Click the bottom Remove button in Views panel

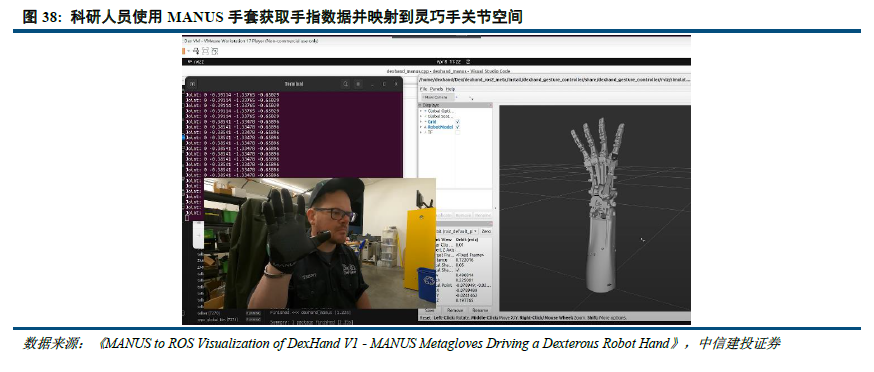pyautogui.click(x=454, y=310)
